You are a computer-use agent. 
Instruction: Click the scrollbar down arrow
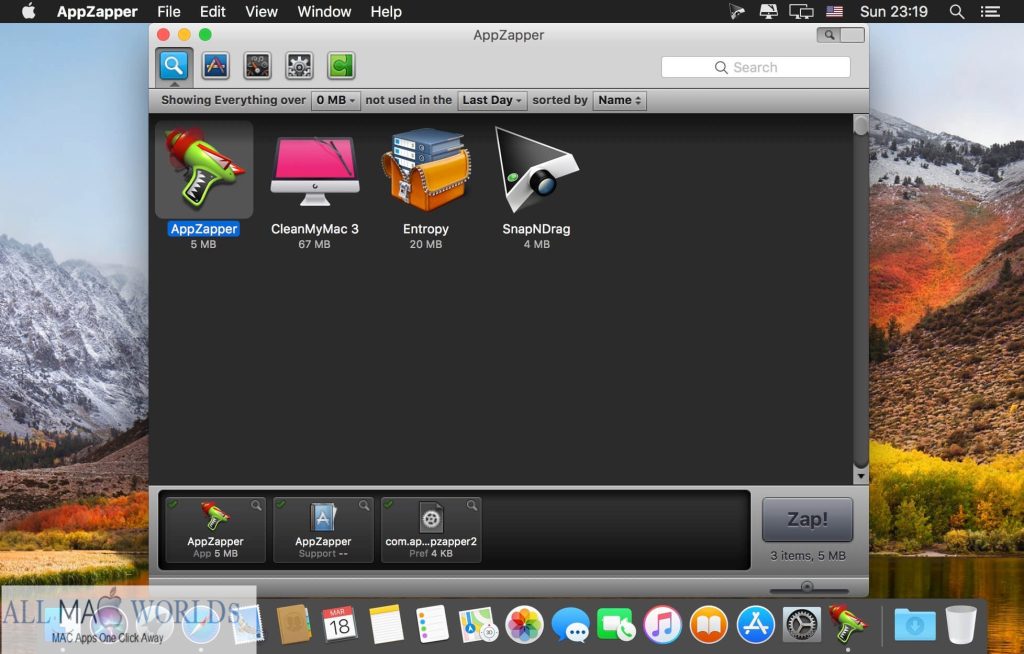coord(861,477)
